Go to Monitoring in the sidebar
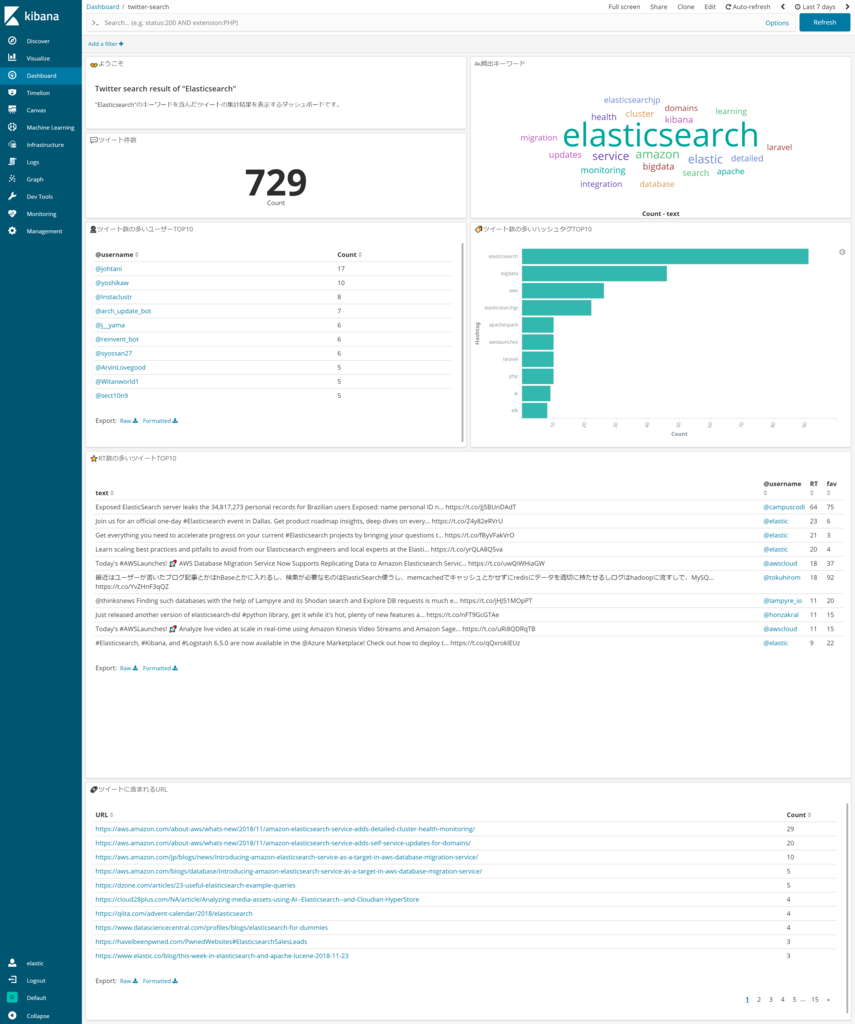This screenshot has height=1024, width=855. click(x=40, y=214)
